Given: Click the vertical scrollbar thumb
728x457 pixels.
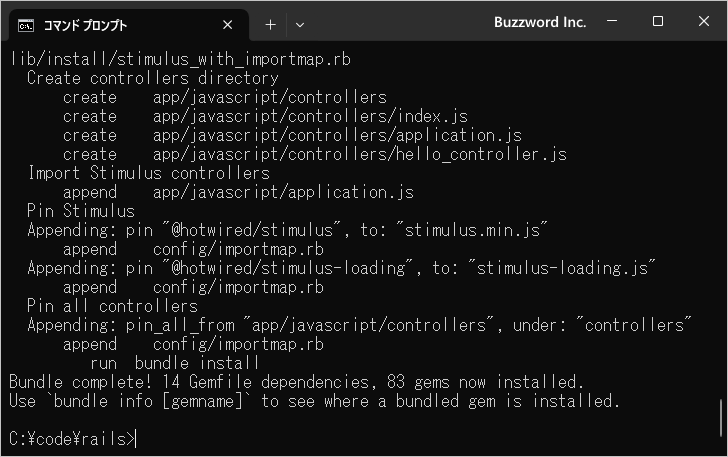Looking at the screenshot, I should (x=721, y=418).
